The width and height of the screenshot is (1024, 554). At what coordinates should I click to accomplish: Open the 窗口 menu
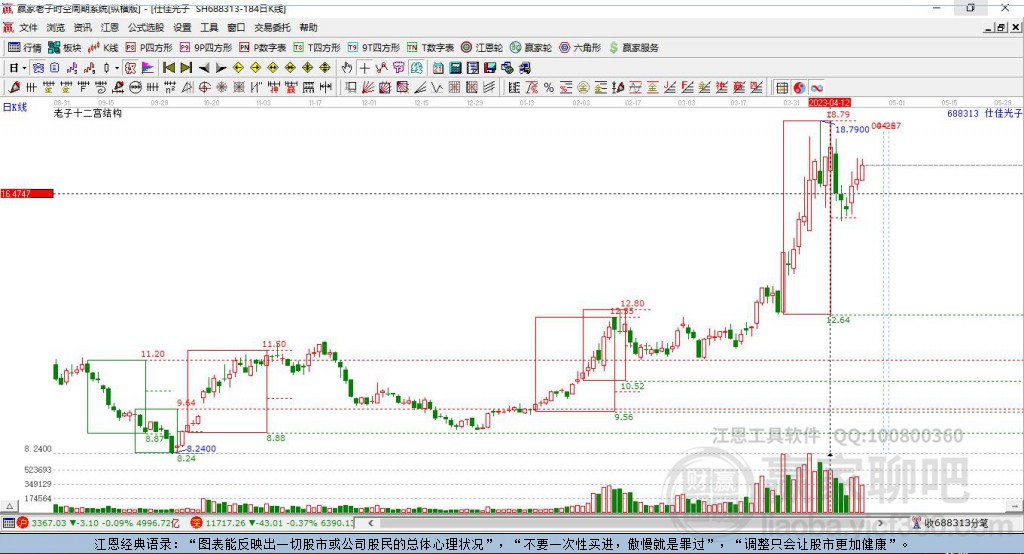tap(236, 27)
